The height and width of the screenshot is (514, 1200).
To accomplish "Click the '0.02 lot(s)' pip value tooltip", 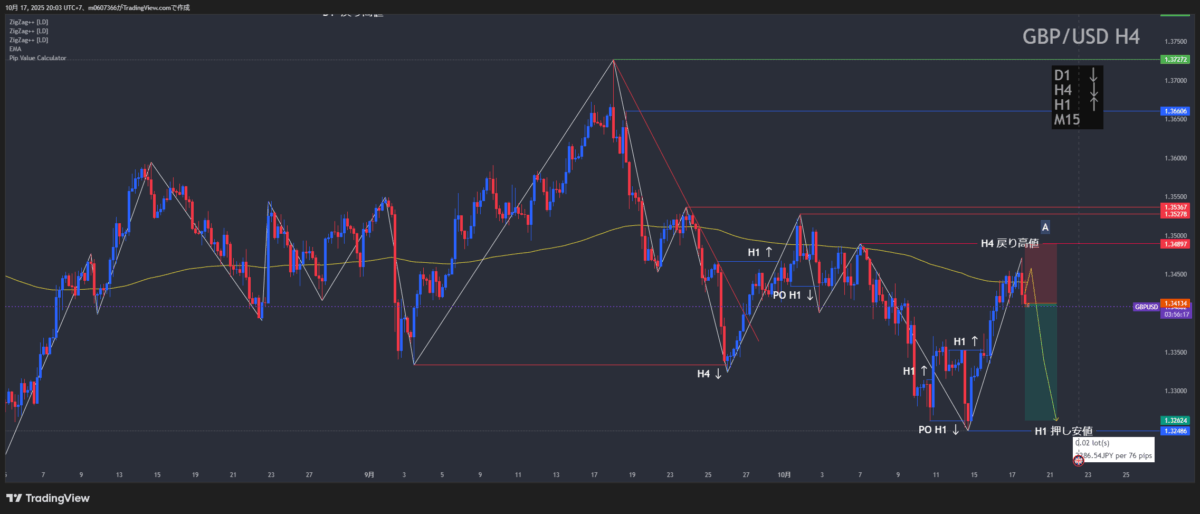I will coord(1097,443).
